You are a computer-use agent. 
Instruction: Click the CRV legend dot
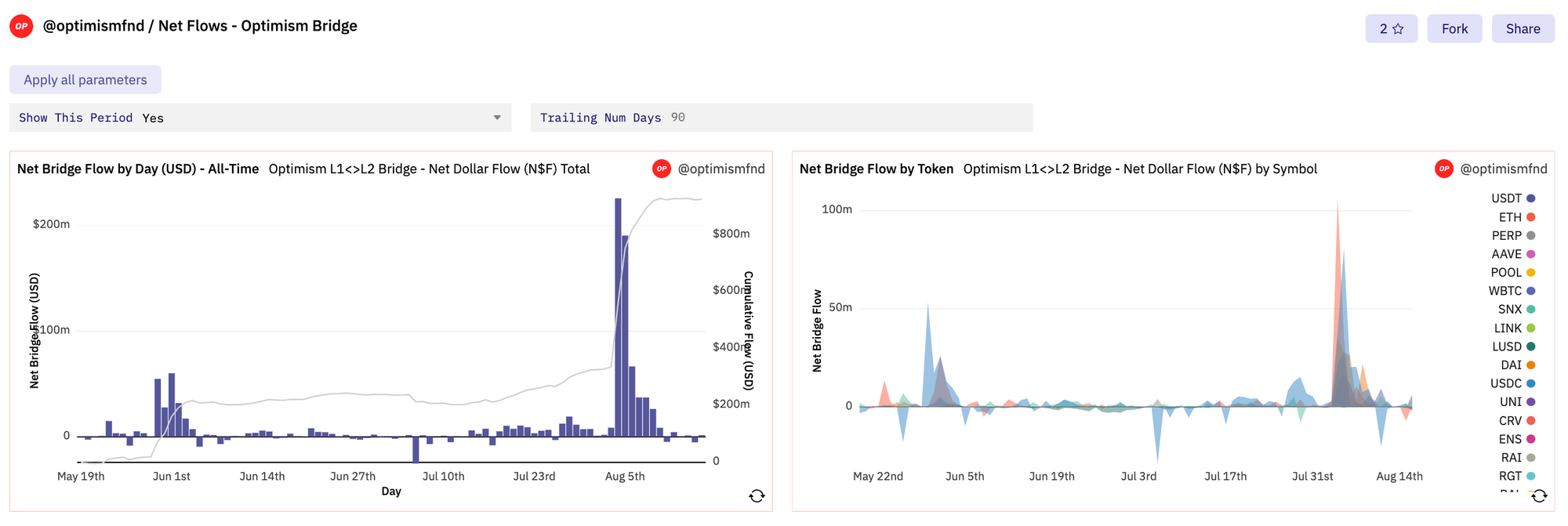pyautogui.click(x=1530, y=421)
